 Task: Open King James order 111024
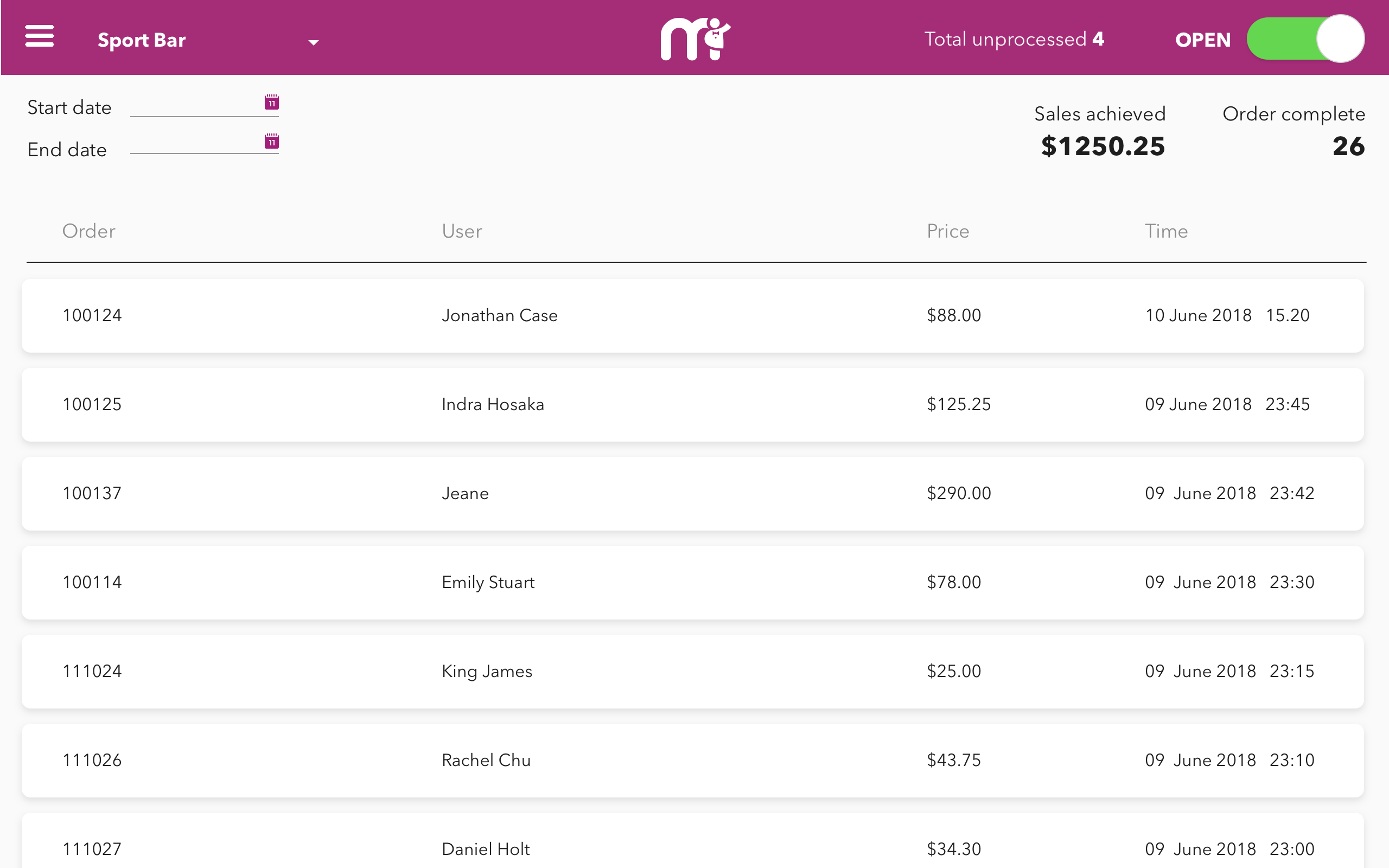click(x=692, y=672)
